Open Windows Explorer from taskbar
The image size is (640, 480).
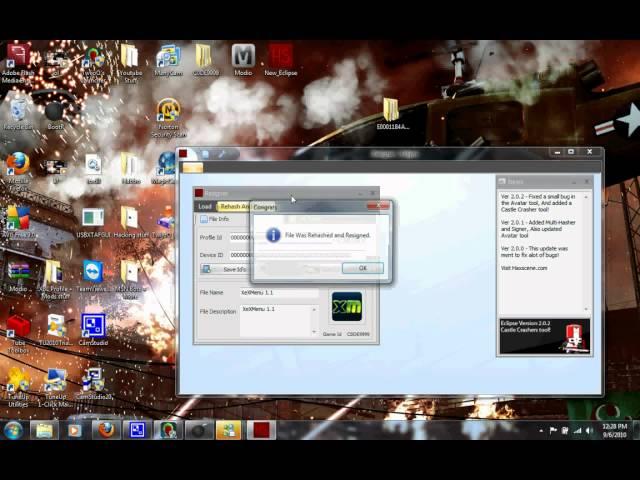[44, 430]
